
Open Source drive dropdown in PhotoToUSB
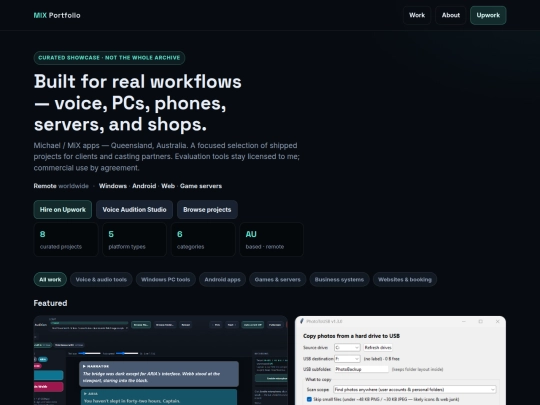(x=347, y=347)
